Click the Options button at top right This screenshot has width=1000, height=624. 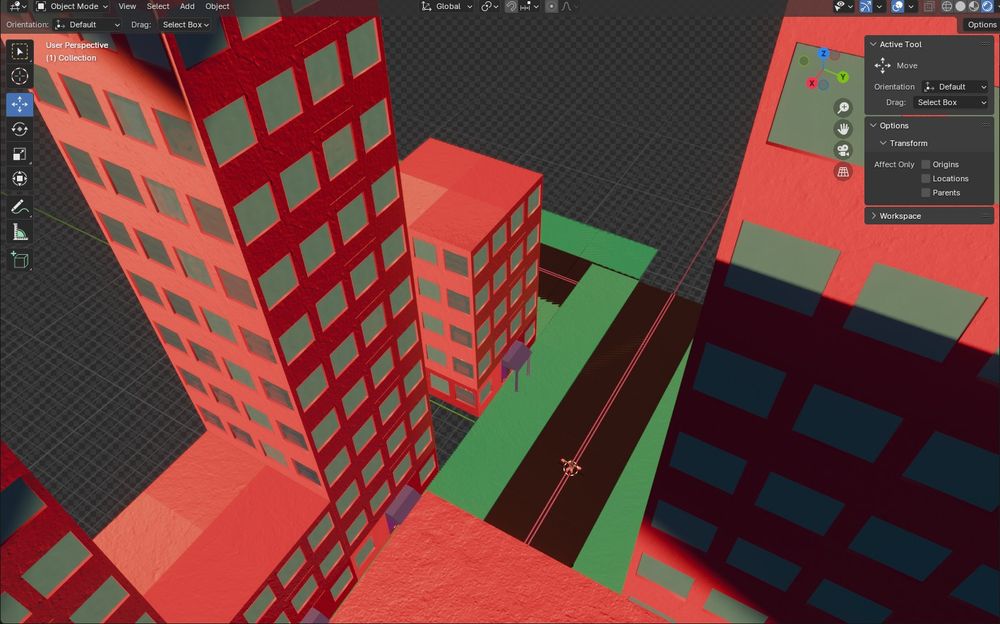pos(981,25)
